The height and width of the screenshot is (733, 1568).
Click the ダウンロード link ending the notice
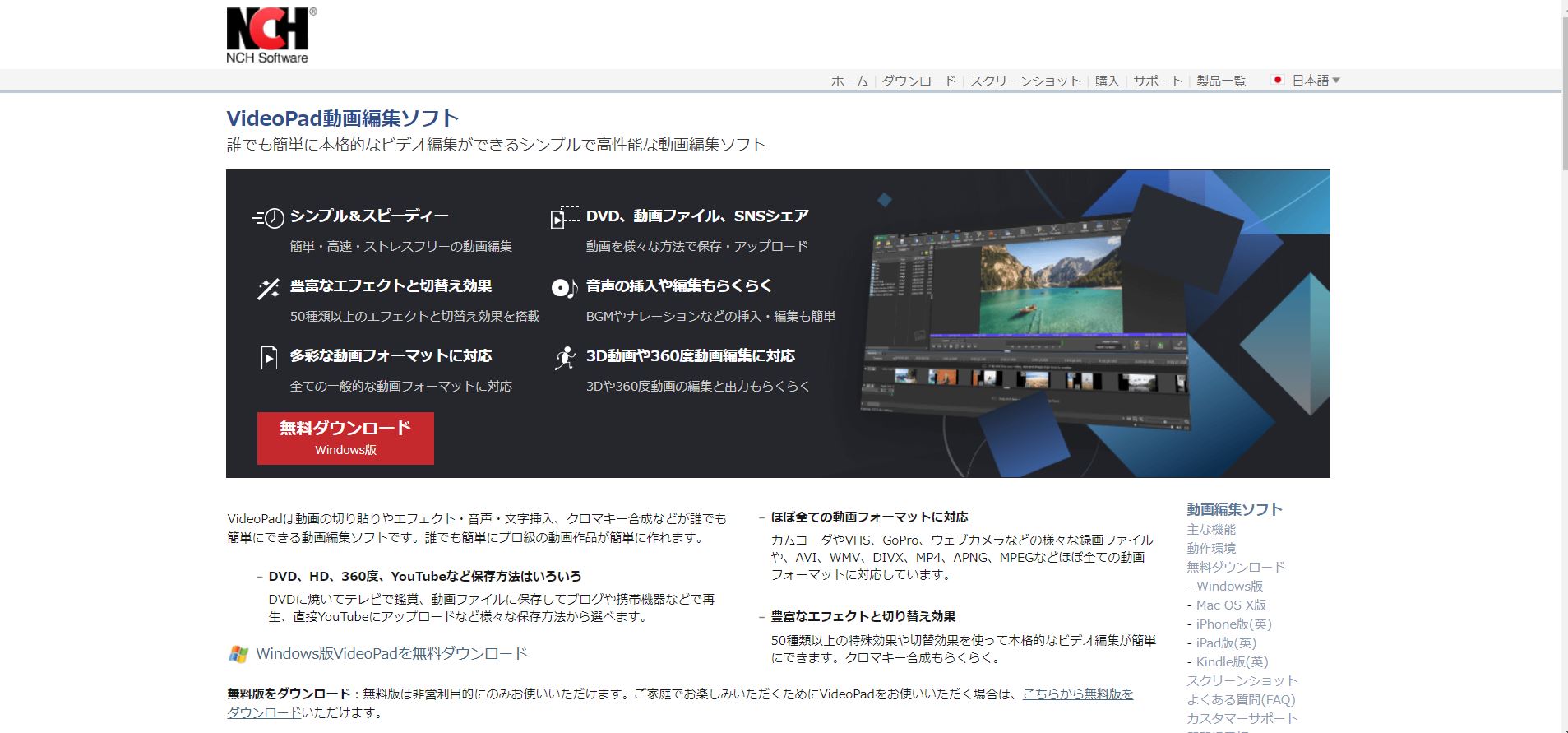point(264,712)
